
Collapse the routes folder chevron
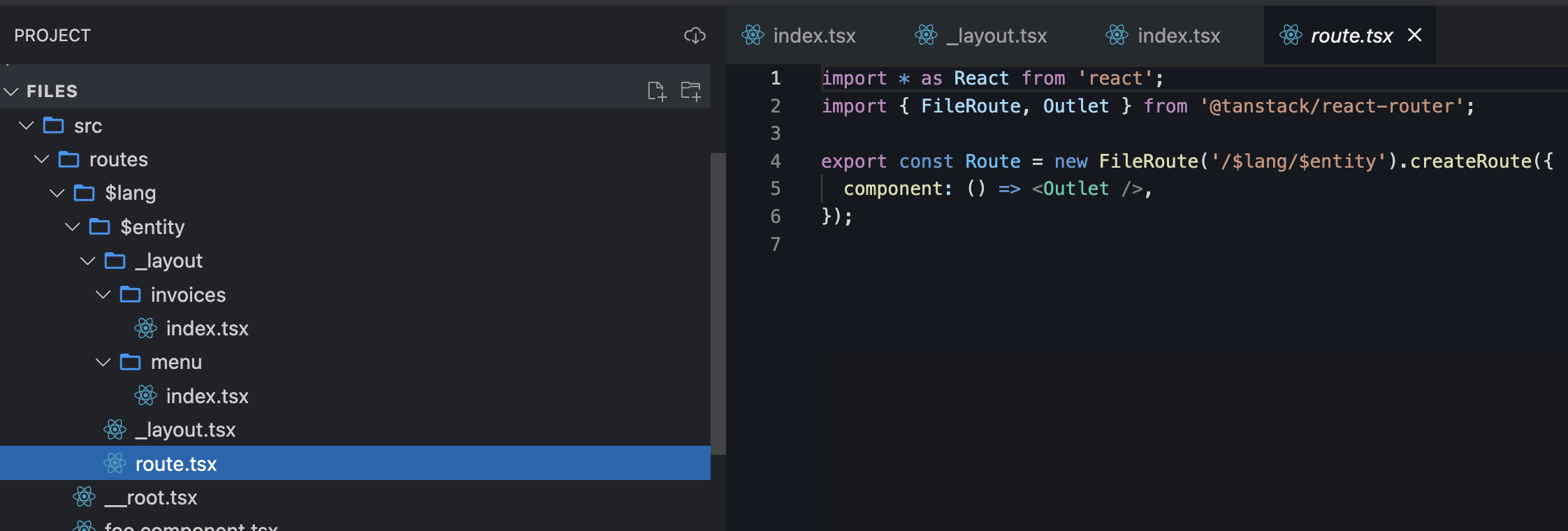tap(42, 159)
